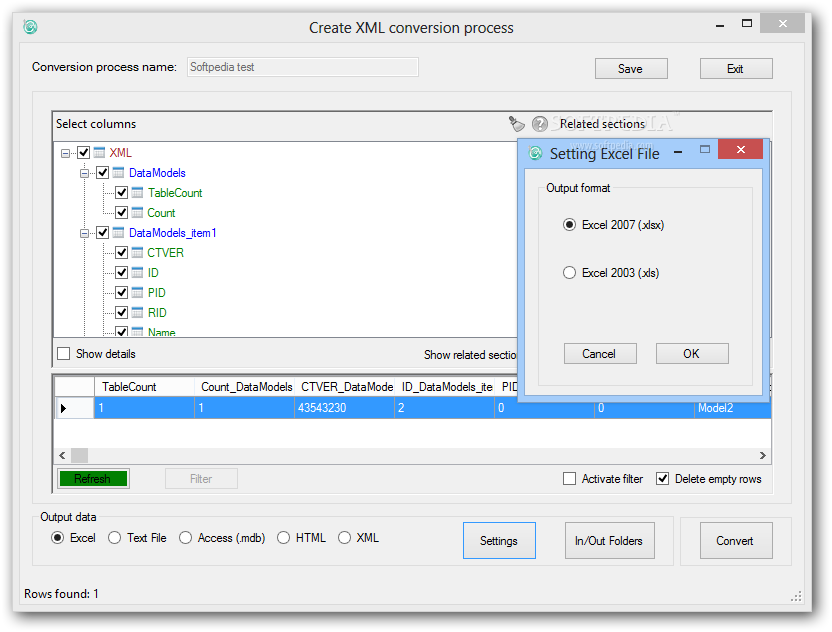
Task: Select XML output data option
Action: pyautogui.click(x=344, y=538)
